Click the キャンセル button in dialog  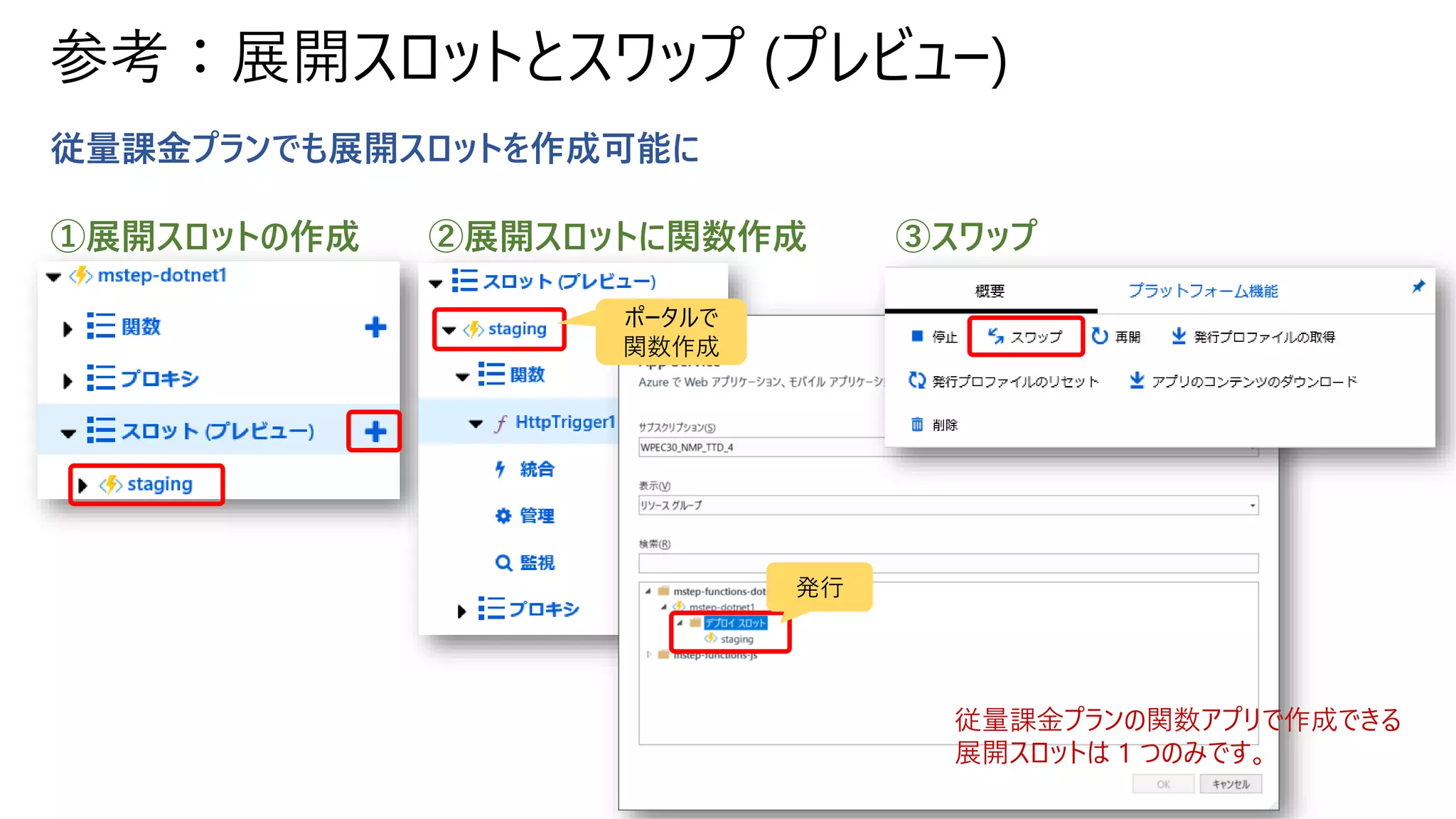tap(1231, 783)
